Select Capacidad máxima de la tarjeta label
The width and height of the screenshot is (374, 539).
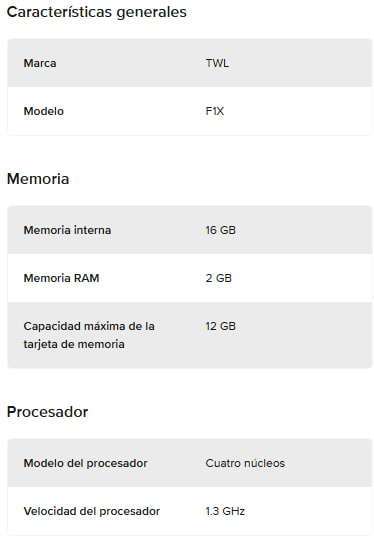click(89, 335)
